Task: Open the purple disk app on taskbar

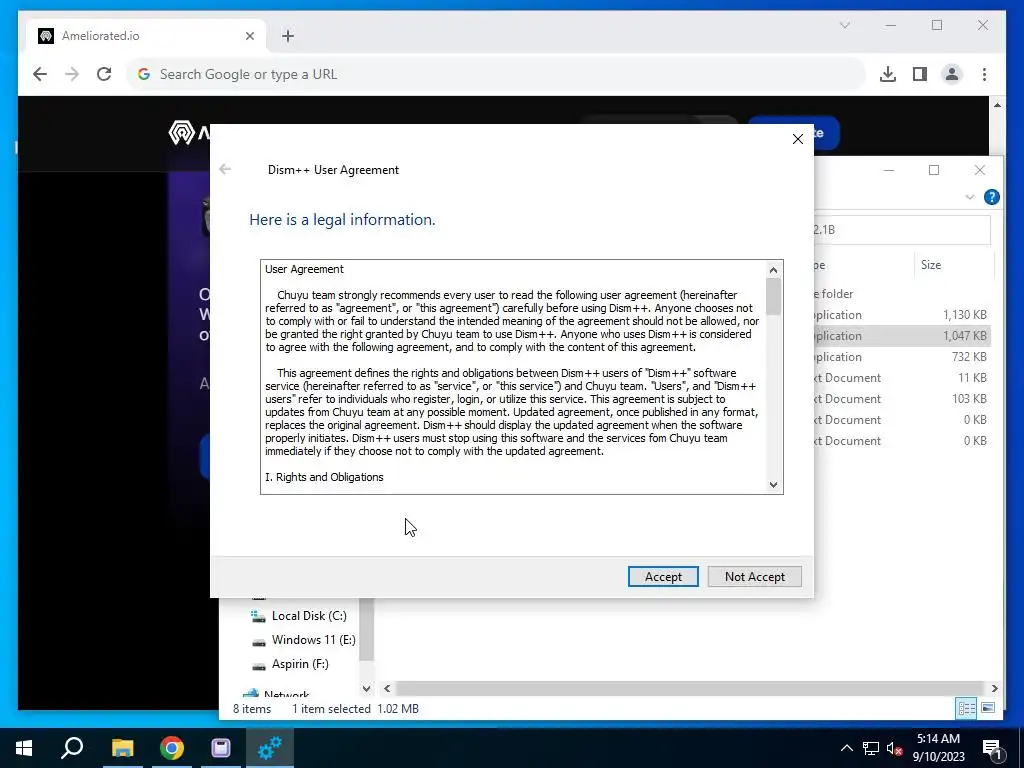Action: click(x=221, y=748)
